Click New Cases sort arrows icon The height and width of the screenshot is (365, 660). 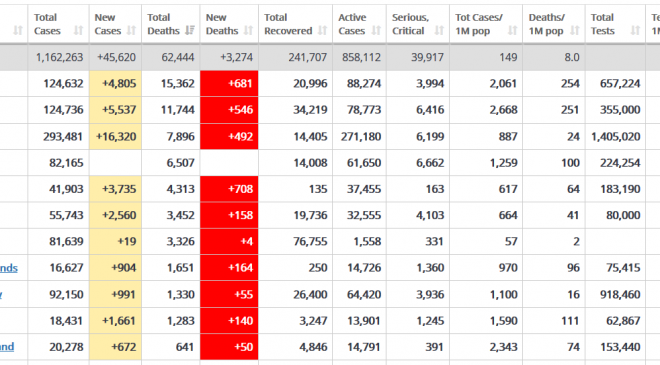click(131, 30)
